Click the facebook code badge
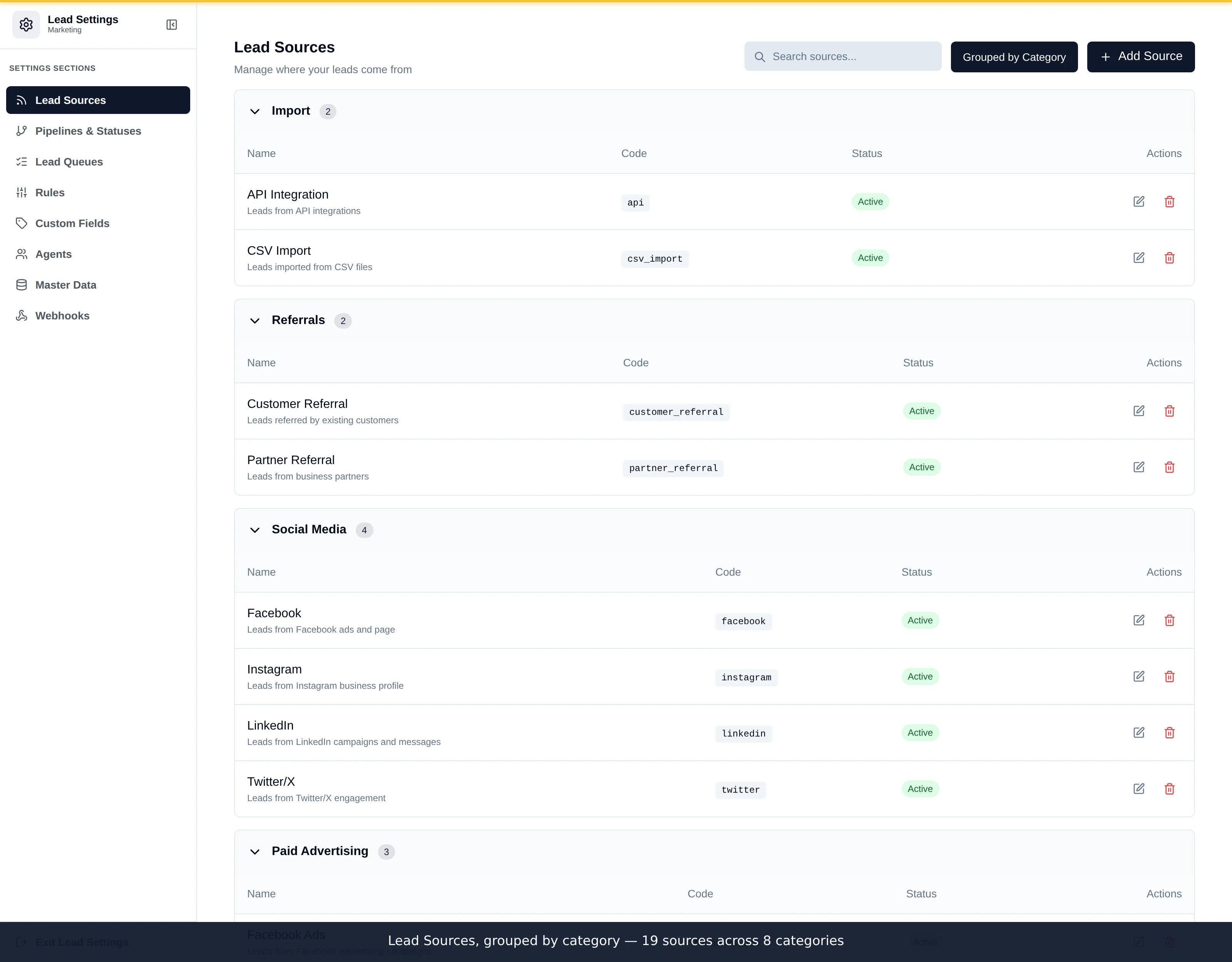 [x=743, y=621]
